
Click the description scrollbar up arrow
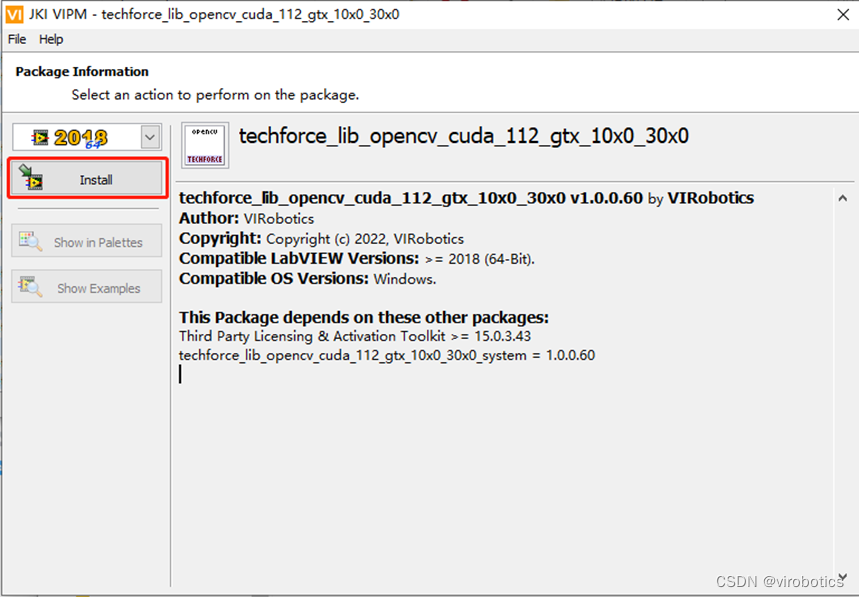point(843,198)
